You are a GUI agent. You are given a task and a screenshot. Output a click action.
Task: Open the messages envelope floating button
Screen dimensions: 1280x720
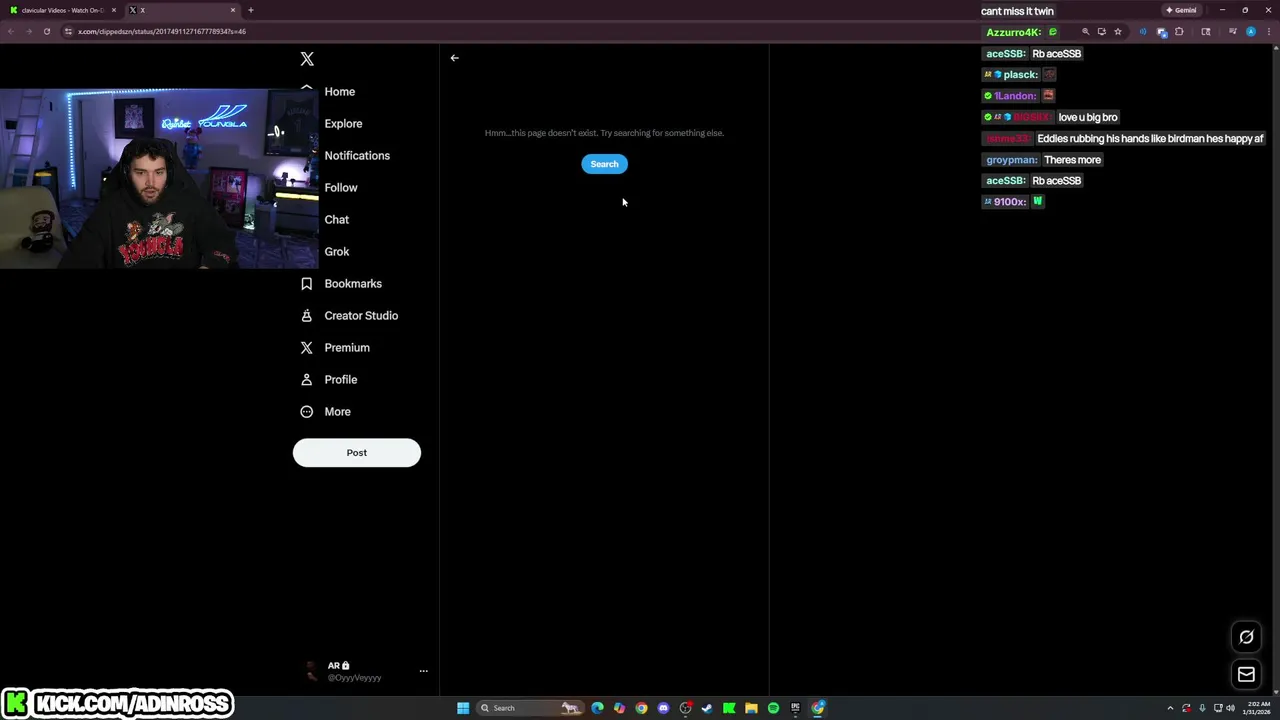pyautogui.click(x=1246, y=675)
